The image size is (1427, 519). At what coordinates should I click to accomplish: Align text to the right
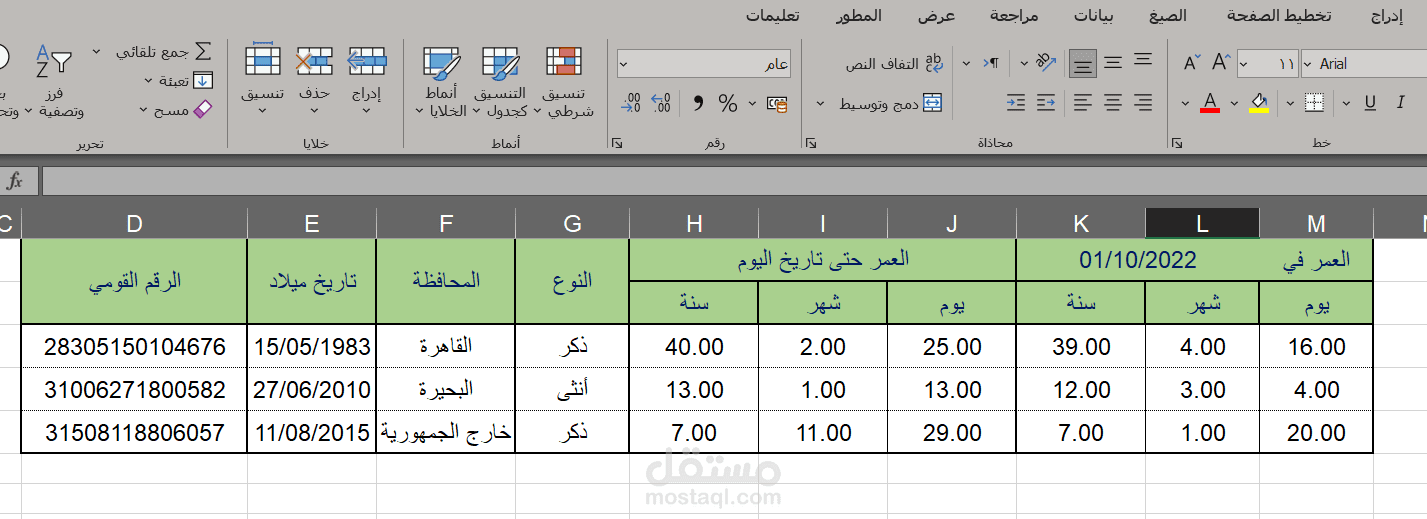point(1143,102)
